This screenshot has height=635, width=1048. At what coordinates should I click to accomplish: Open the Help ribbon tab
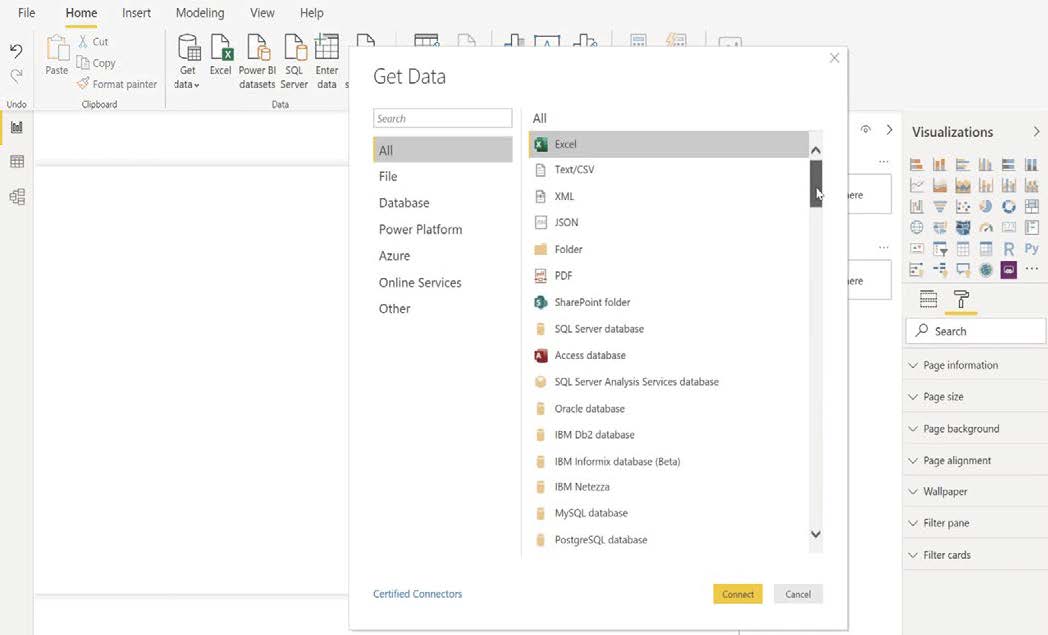click(311, 13)
